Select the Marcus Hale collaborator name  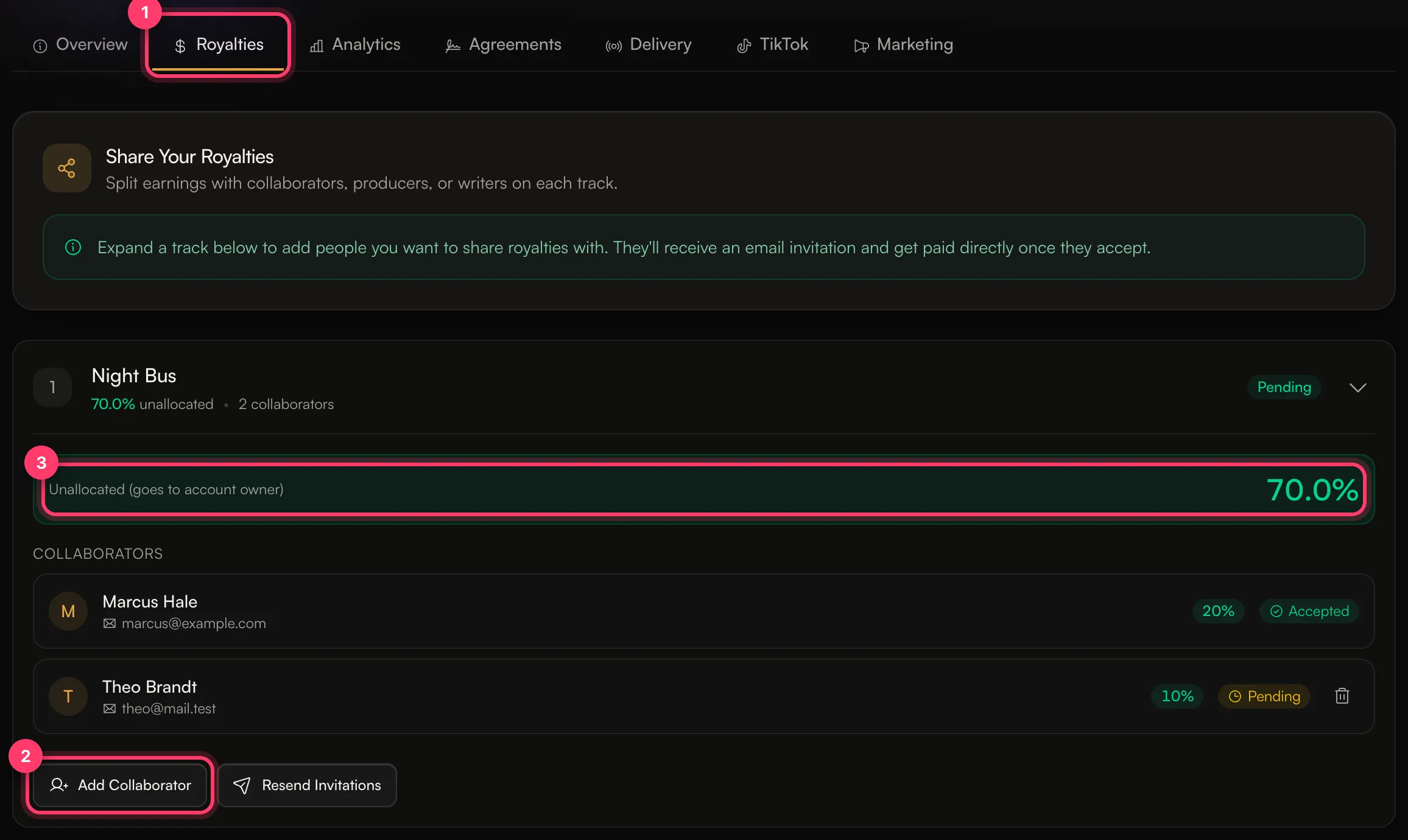click(x=150, y=601)
